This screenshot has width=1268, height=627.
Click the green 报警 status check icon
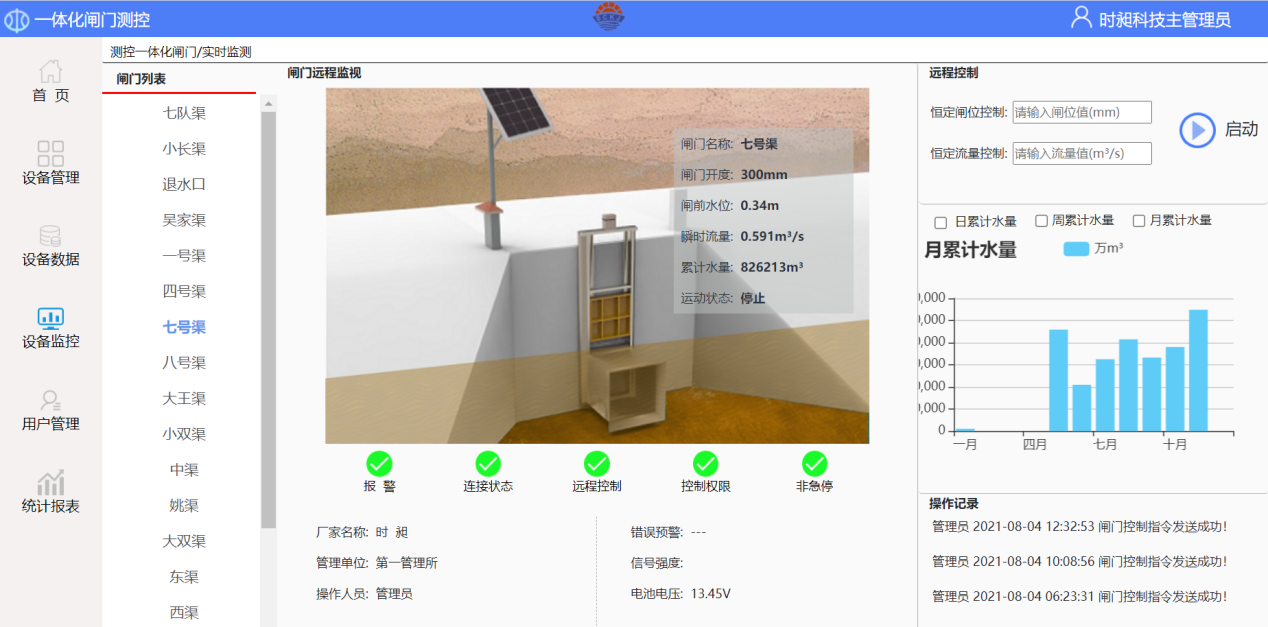tap(379, 463)
